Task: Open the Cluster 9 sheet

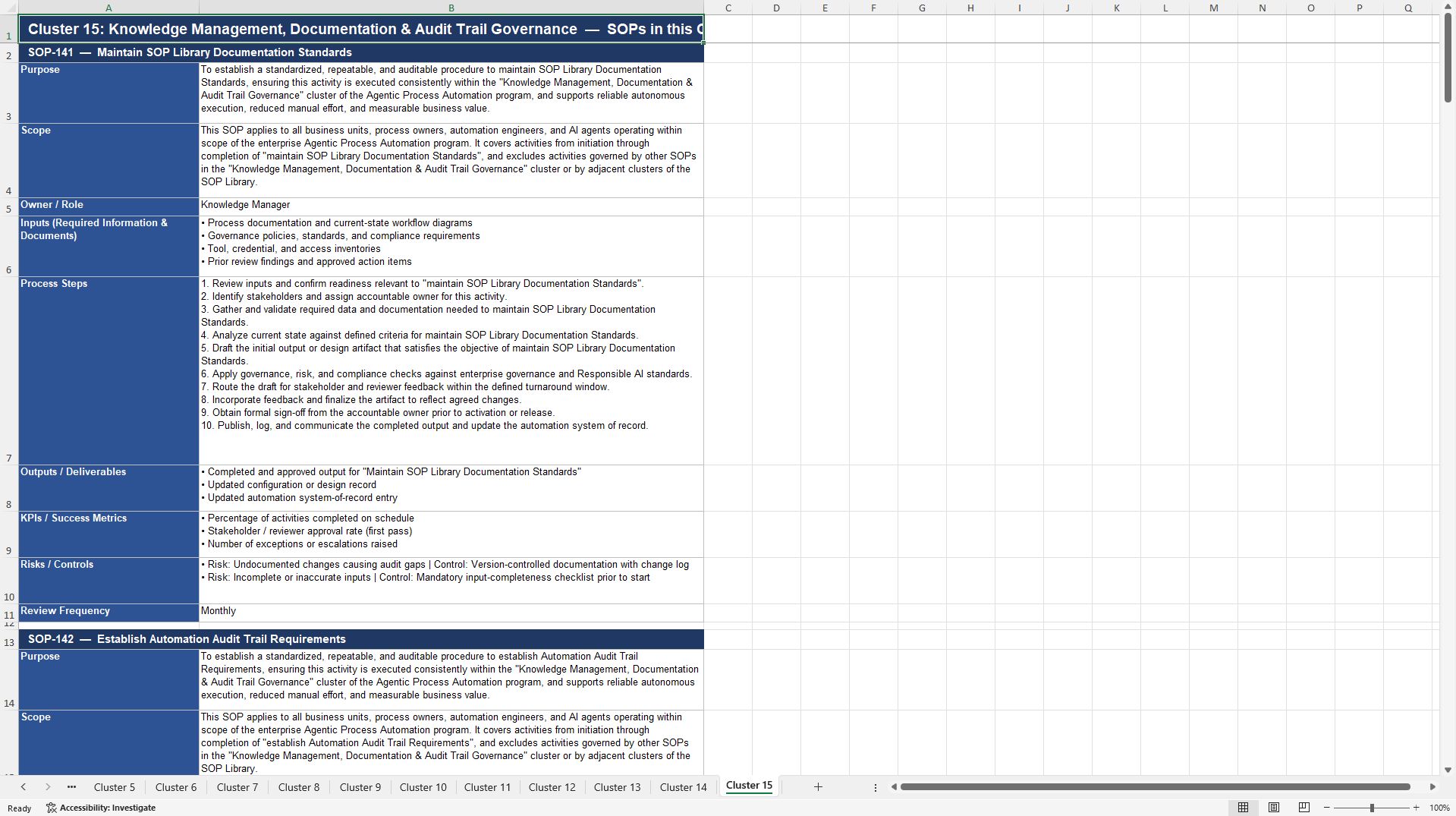Action: click(x=360, y=787)
